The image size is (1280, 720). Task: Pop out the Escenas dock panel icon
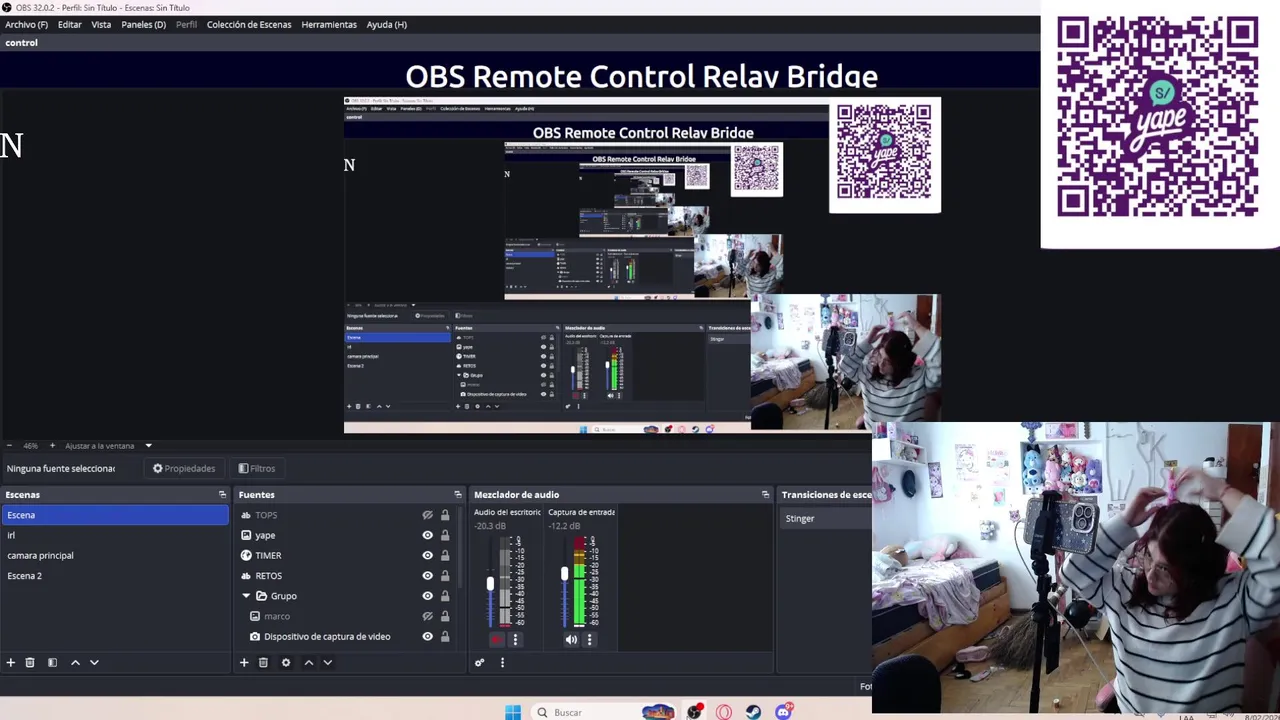[x=223, y=494]
